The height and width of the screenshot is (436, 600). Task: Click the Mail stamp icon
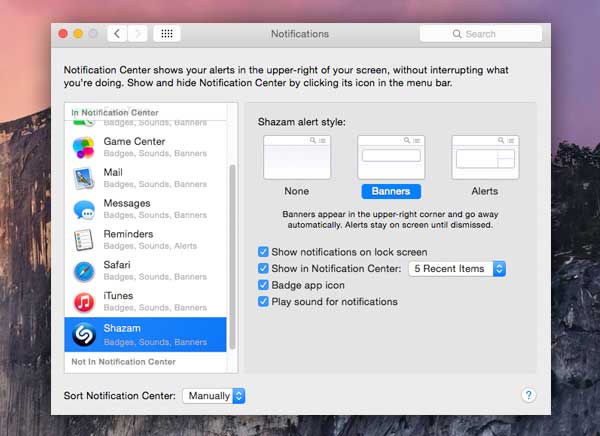[x=84, y=178]
